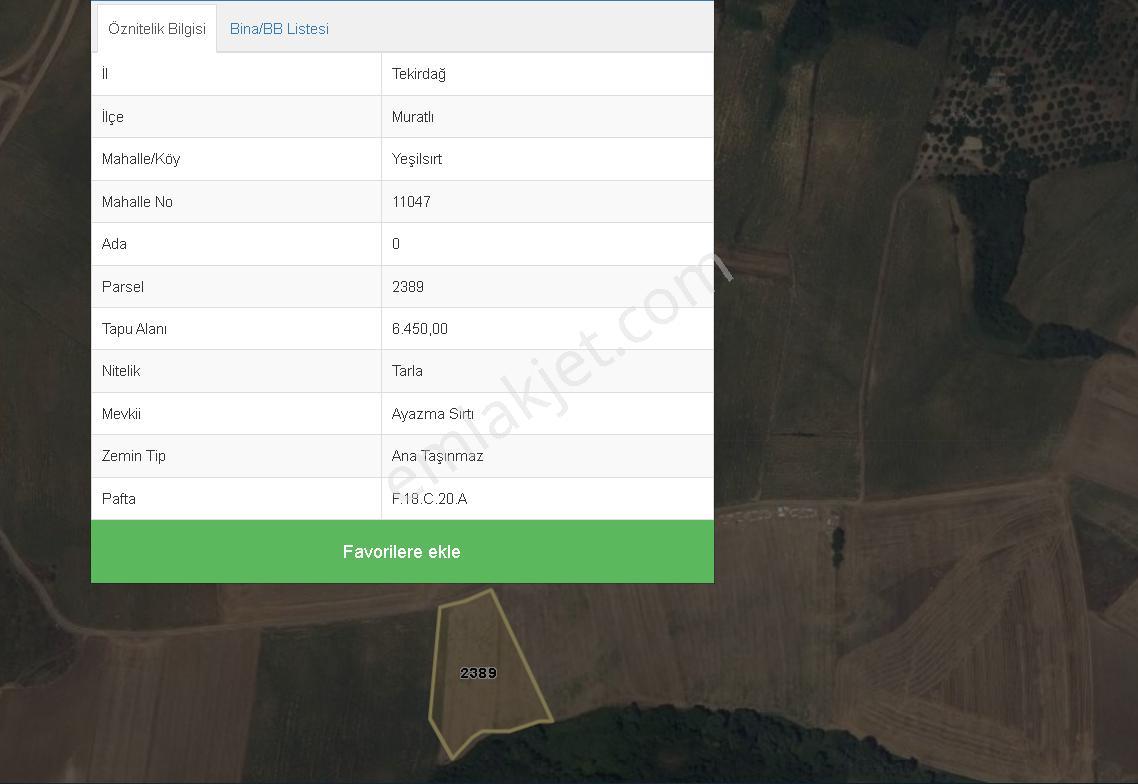Image resolution: width=1138 pixels, height=784 pixels.
Task: Click the Yeşilsırt village value
Action: point(417,159)
